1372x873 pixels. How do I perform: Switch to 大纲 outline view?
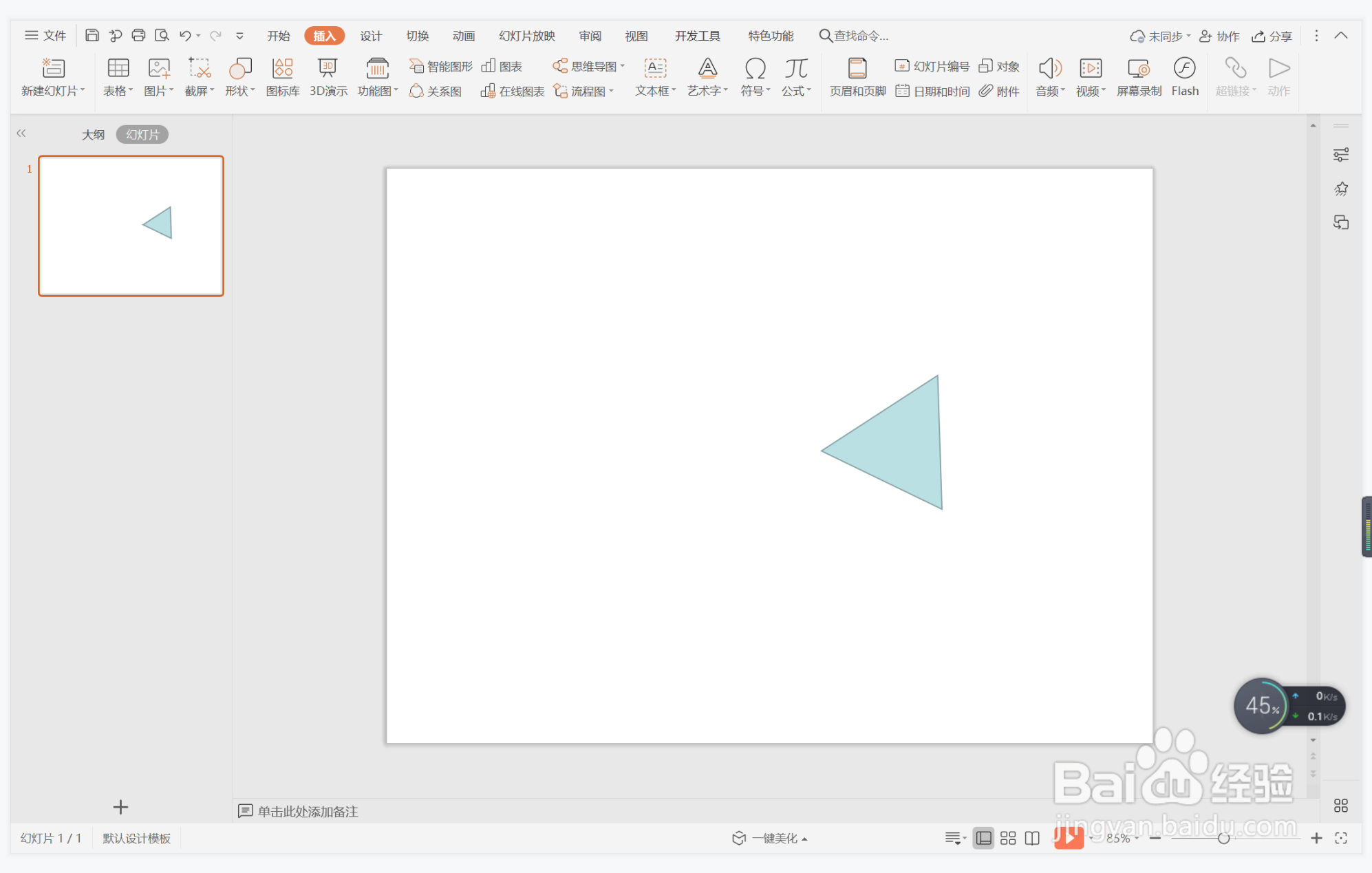coord(93,135)
